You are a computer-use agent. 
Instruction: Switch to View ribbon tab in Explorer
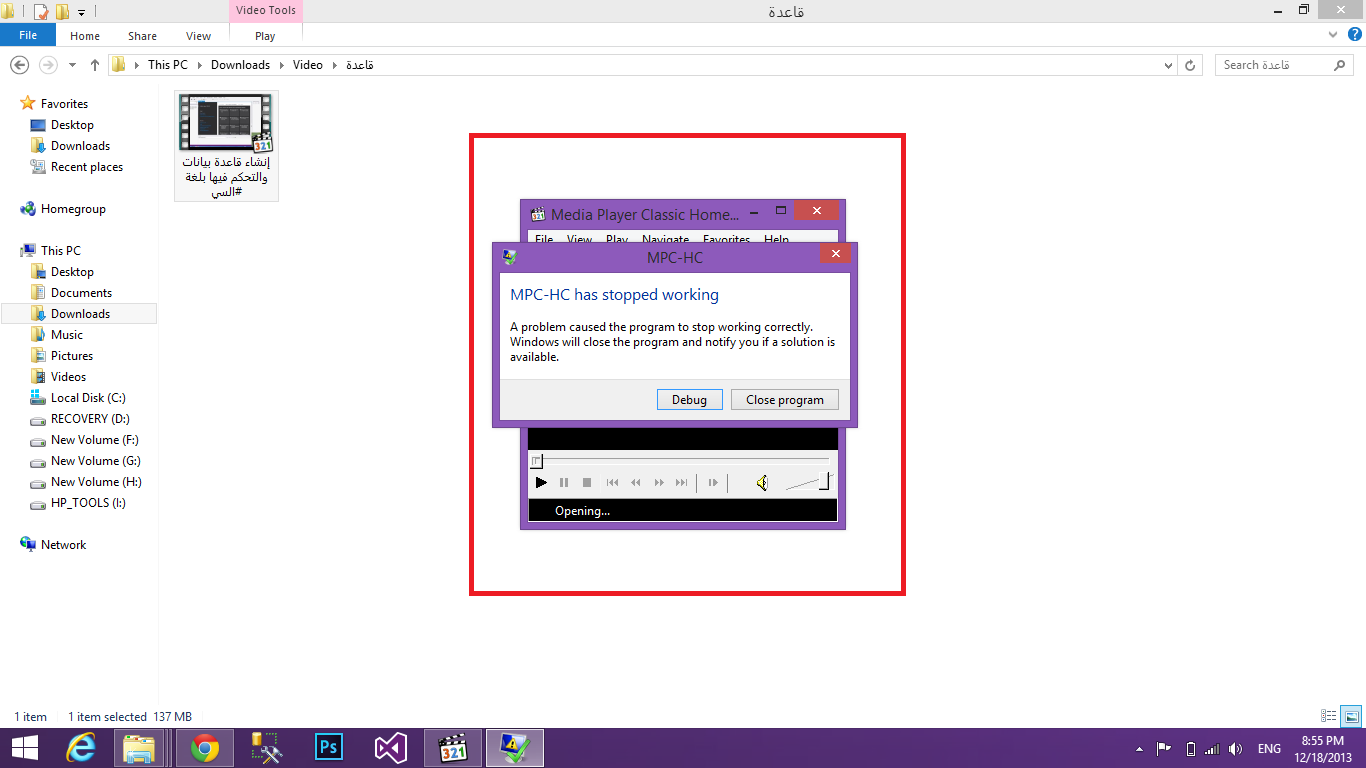point(198,36)
